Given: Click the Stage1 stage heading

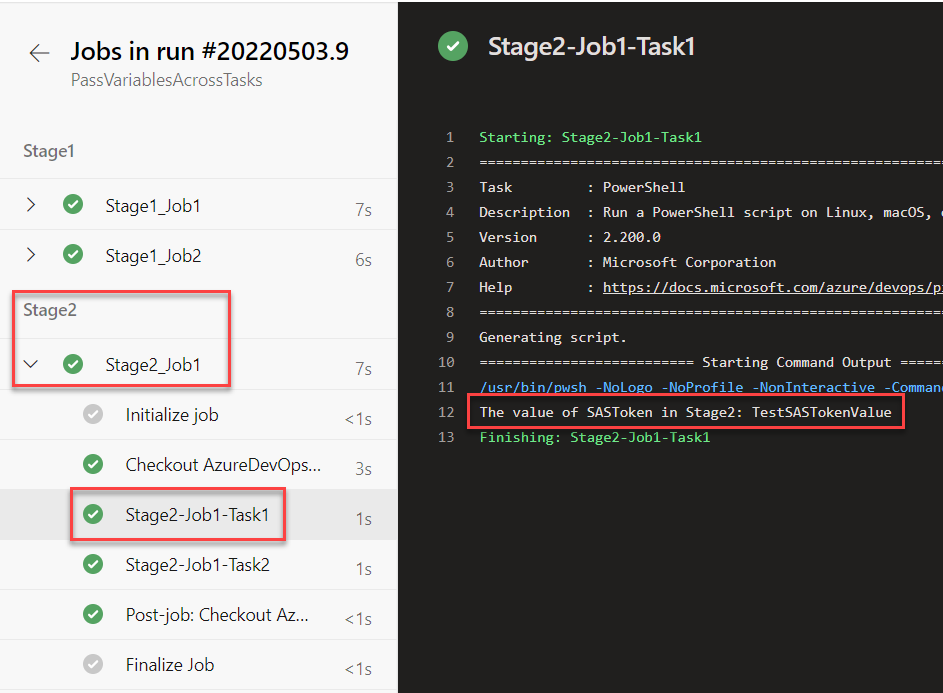Looking at the screenshot, I should click(x=49, y=151).
